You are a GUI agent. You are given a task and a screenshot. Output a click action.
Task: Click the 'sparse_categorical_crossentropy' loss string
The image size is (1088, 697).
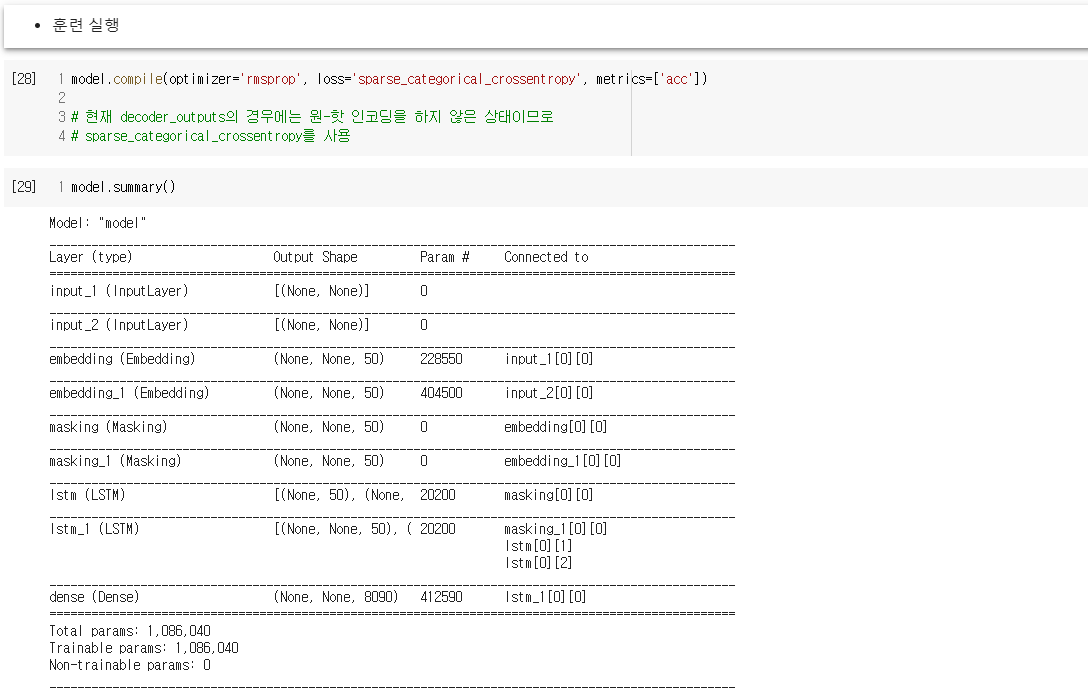(x=466, y=79)
